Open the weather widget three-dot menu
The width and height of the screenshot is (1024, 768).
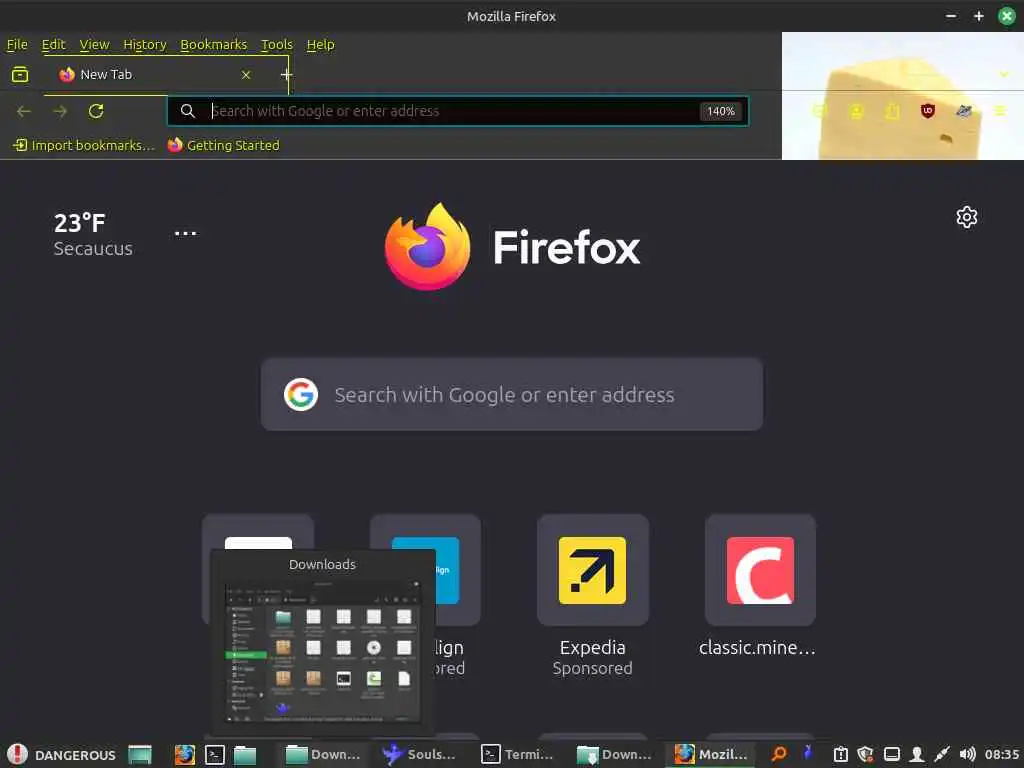[185, 233]
